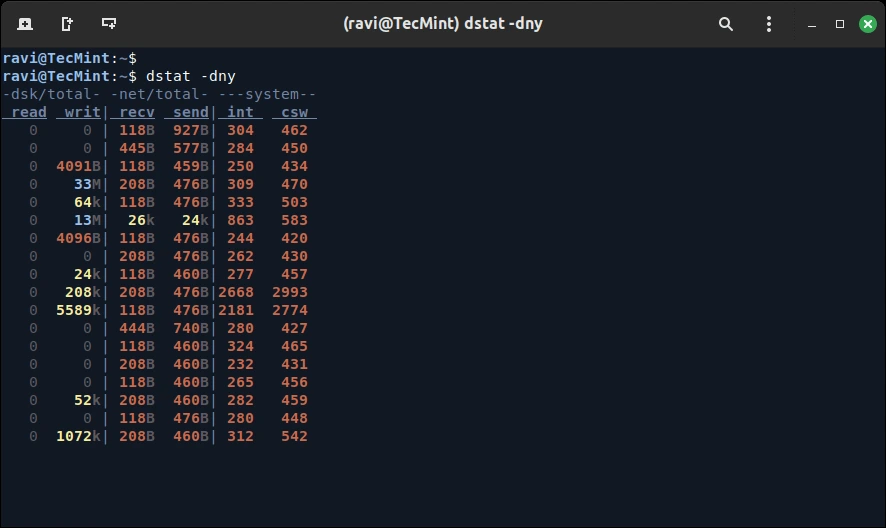Image resolution: width=886 pixels, height=528 pixels.
Task: Click the writ value '33M'
Action: tap(88, 185)
